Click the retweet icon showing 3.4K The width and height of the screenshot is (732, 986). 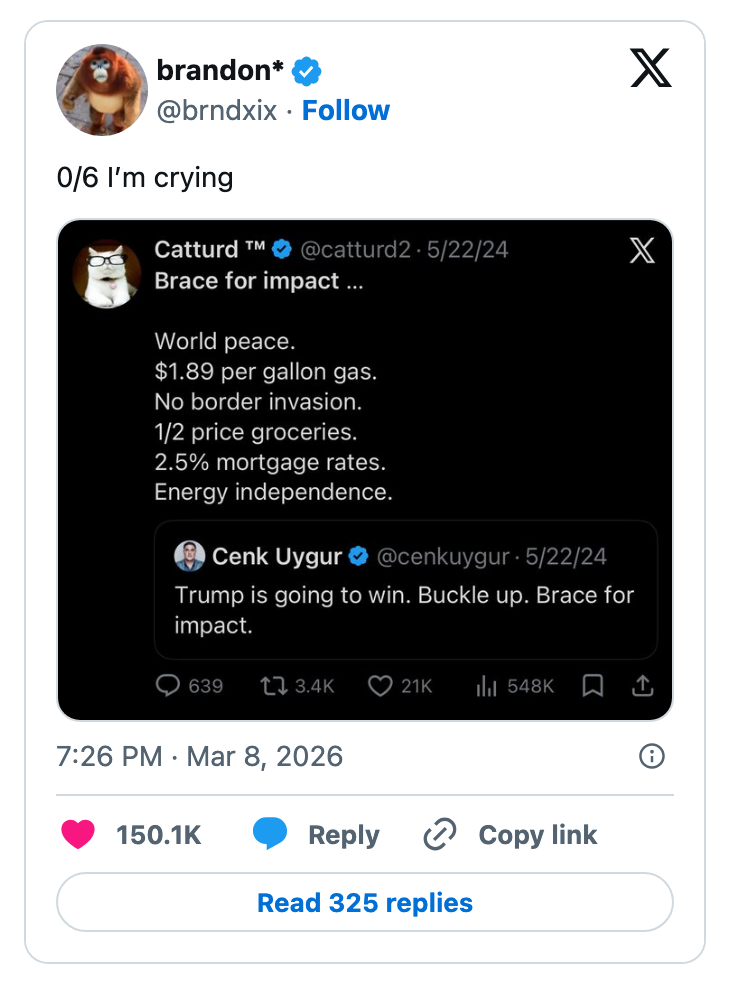[x=272, y=686]
